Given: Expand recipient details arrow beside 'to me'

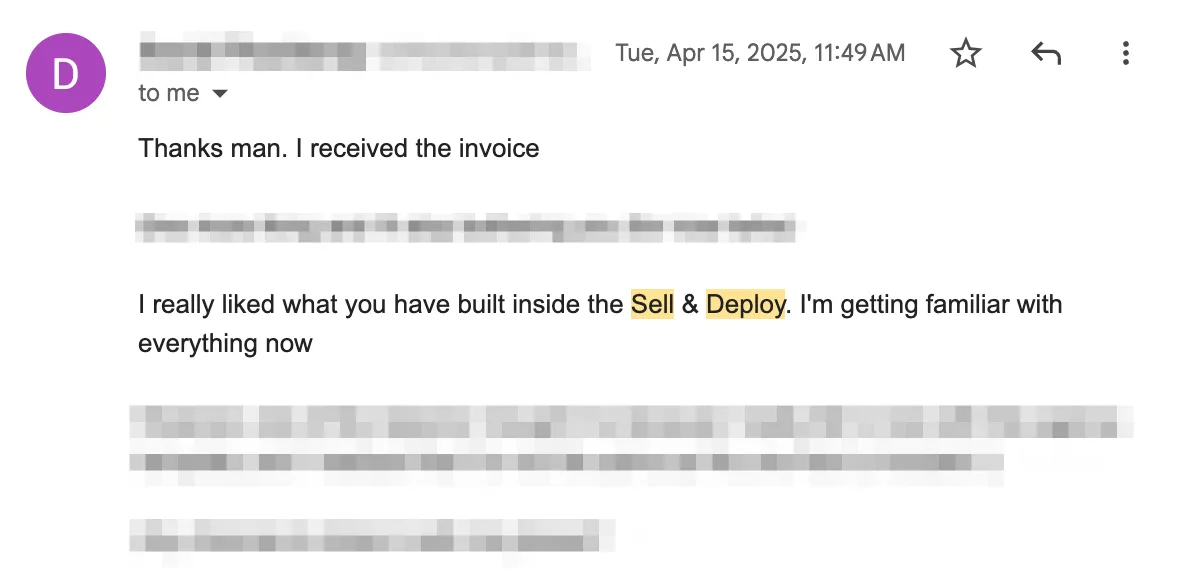Looking at the screenshot, I should click(219, 93).
